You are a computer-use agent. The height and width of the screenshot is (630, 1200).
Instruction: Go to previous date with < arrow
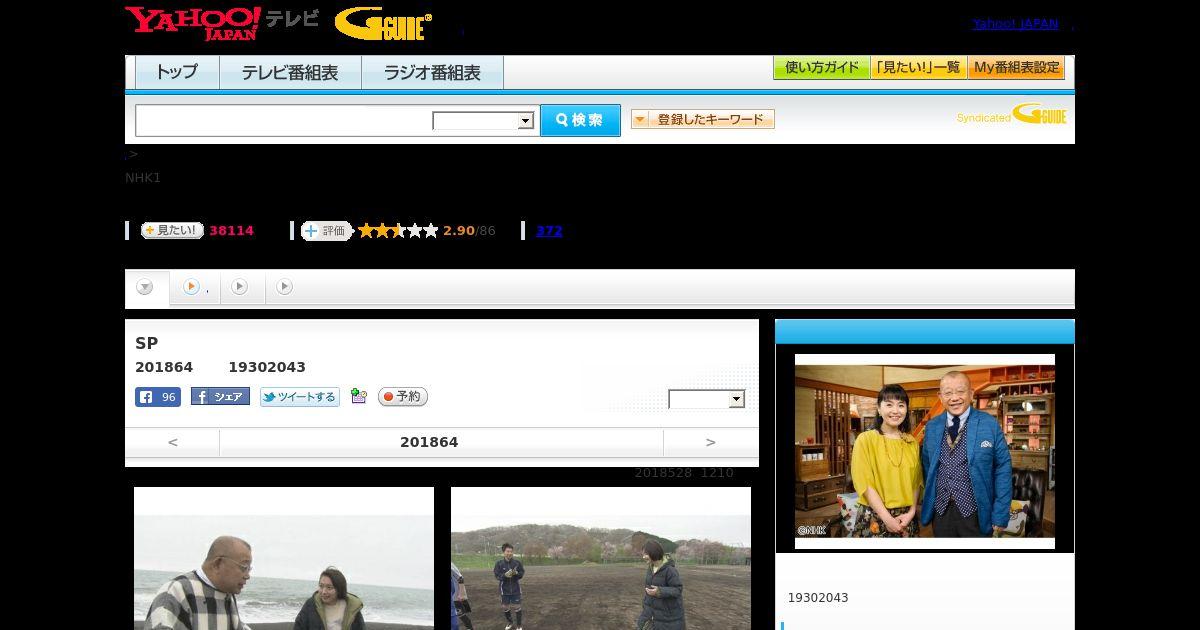coord(172,442)
